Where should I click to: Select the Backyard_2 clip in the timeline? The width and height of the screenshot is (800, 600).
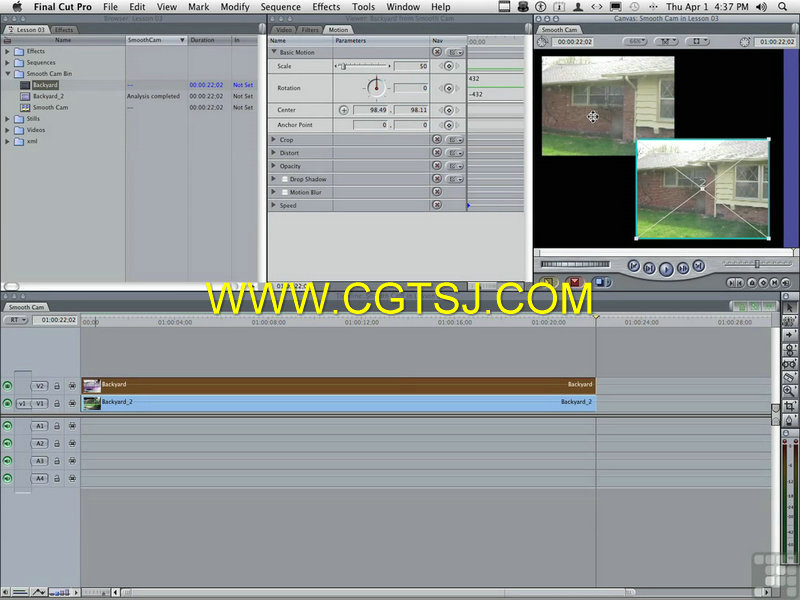click(338, 403)
